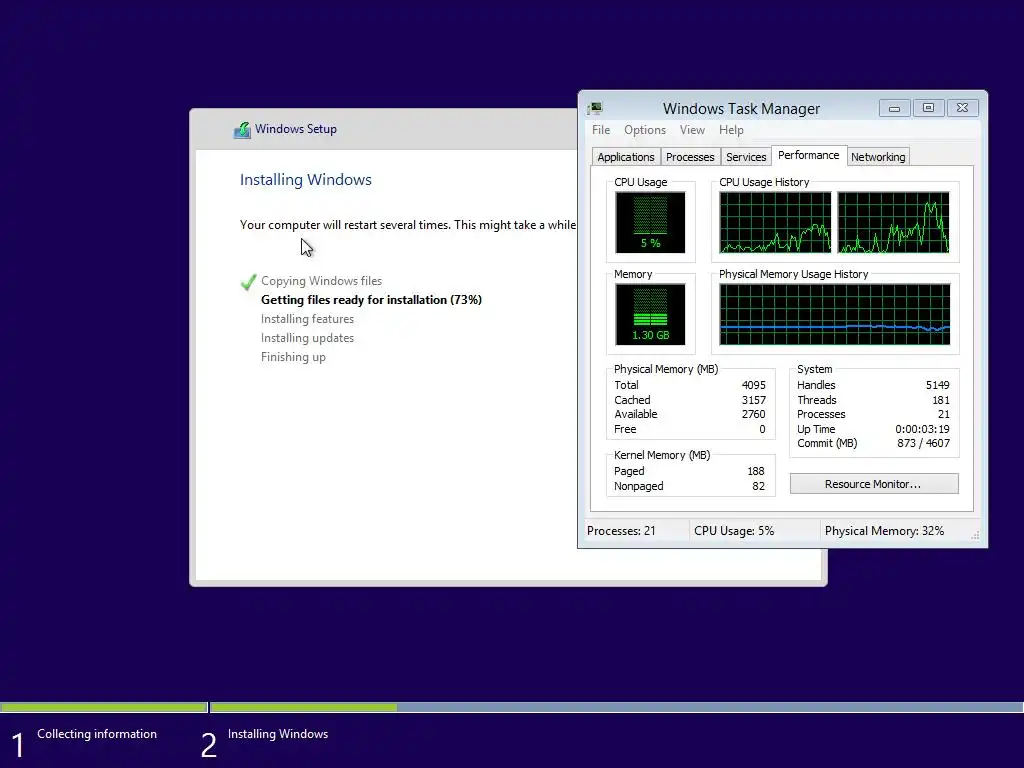
Task: Maximize the Windows Task Manager window
Action: (928, 108)
